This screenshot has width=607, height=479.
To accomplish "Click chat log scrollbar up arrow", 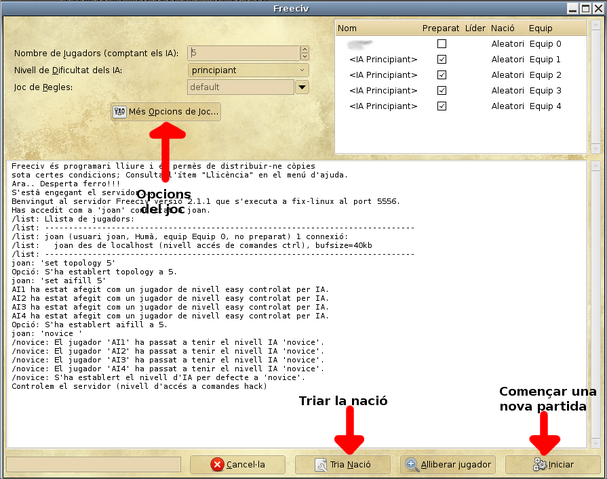I will click(x=596, y=166).
